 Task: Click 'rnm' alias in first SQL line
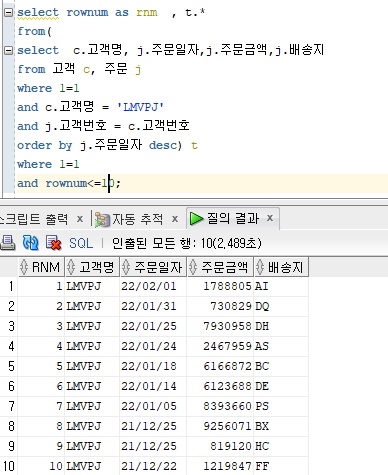coord(147,13)
